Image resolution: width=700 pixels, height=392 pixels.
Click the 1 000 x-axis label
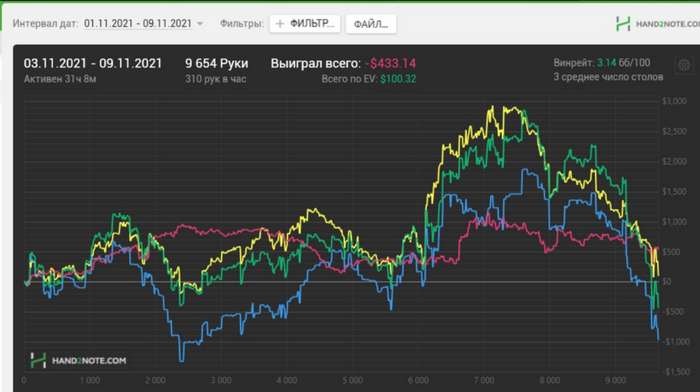pos(90,380)
